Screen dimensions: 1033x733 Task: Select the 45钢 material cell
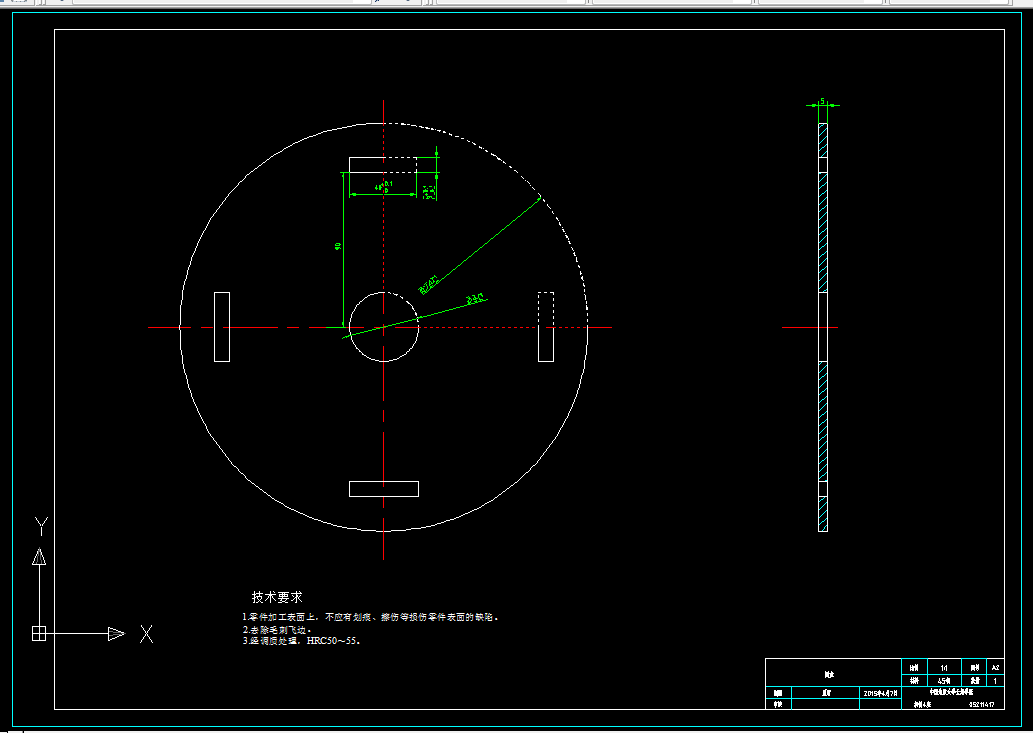tap(944, 681)
